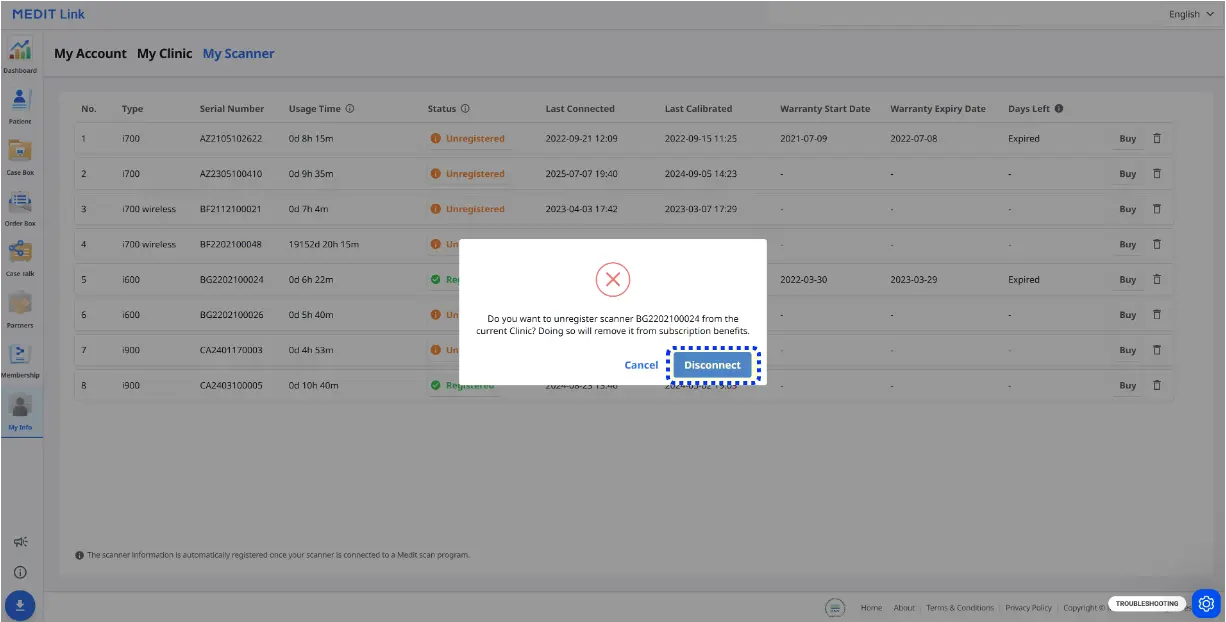The width and height of the screenshot is (1226, 622).
Task: Delete scanner AZ2105102622 with trash icon
Action: coord(1157,139)
